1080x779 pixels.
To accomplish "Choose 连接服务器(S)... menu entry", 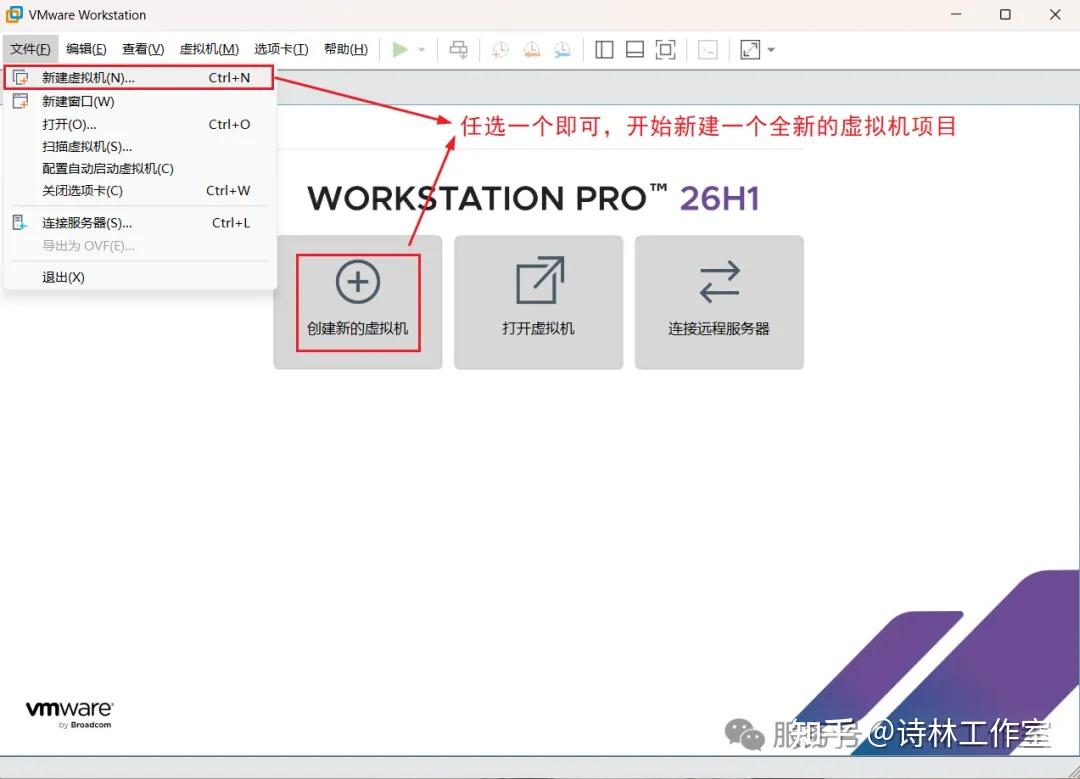I will 139,222.
